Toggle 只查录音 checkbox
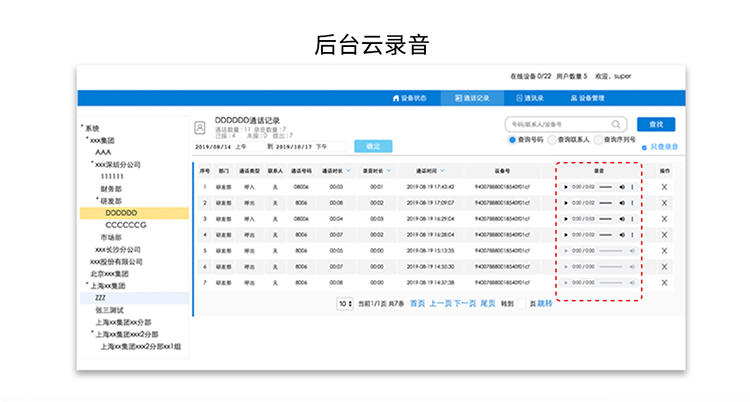 (643, 147)
